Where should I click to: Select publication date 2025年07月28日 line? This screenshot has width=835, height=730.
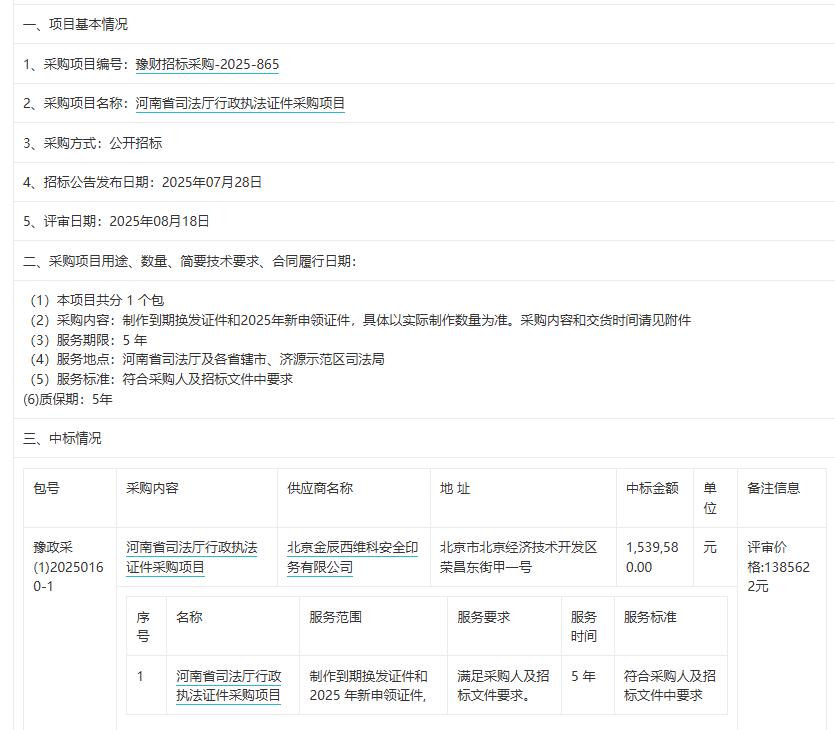(142, 182)
